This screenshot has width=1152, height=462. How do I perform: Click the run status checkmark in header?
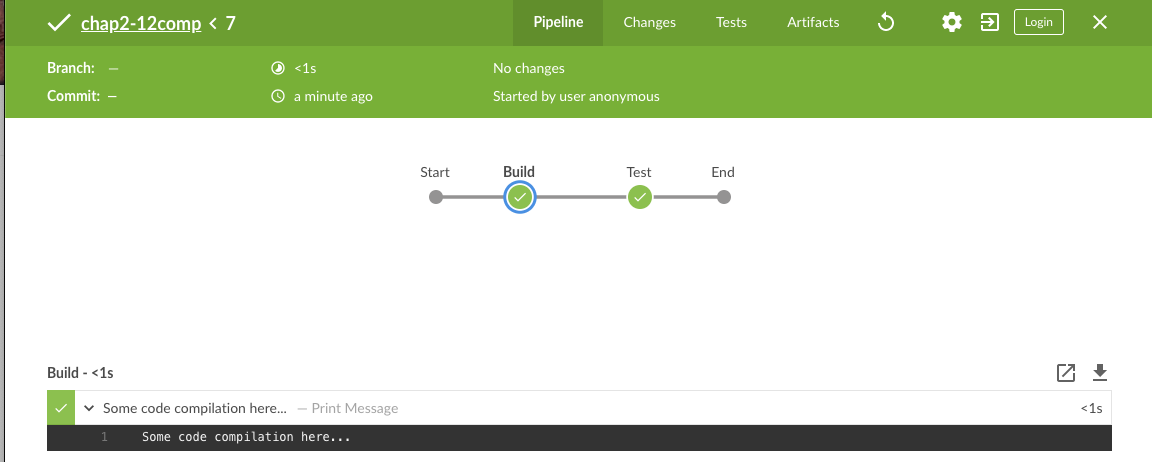click(x=59, y=22)
